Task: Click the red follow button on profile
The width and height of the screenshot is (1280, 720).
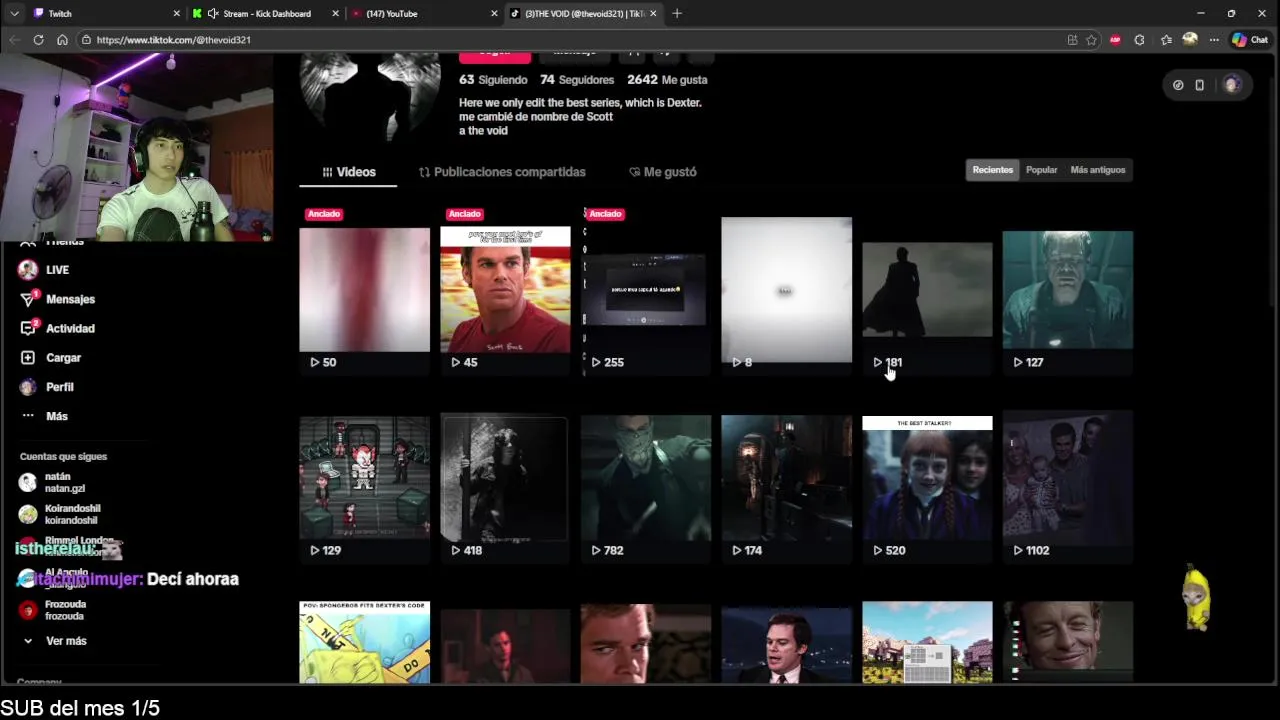Action: pyautogui.click(x=494, y=57)
